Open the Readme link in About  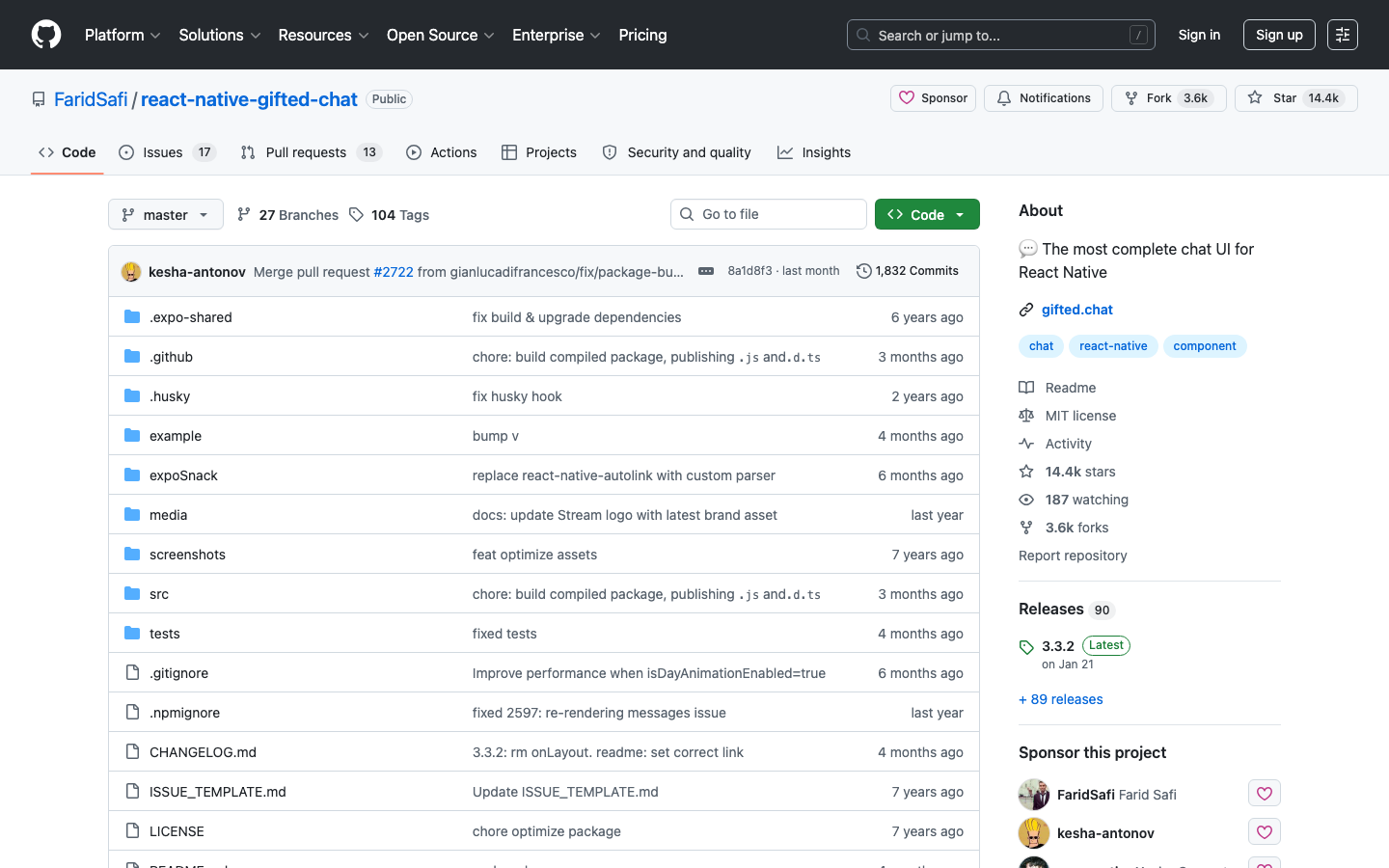click(x=1058, y=388)
